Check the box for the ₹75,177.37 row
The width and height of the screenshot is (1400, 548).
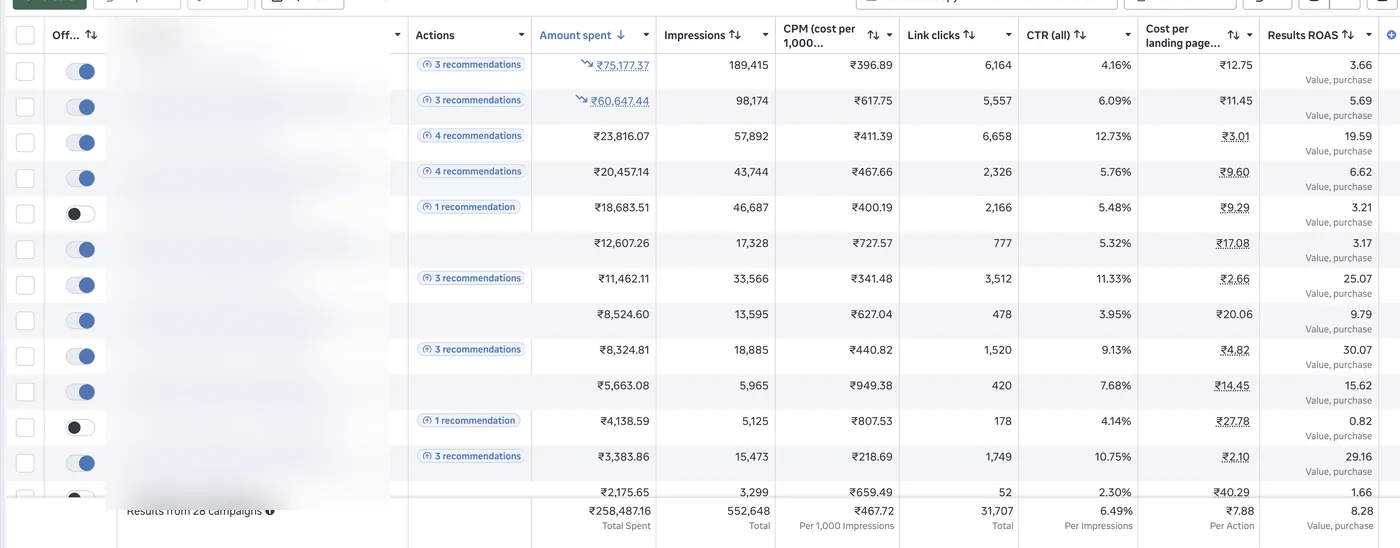coord(25,71)
